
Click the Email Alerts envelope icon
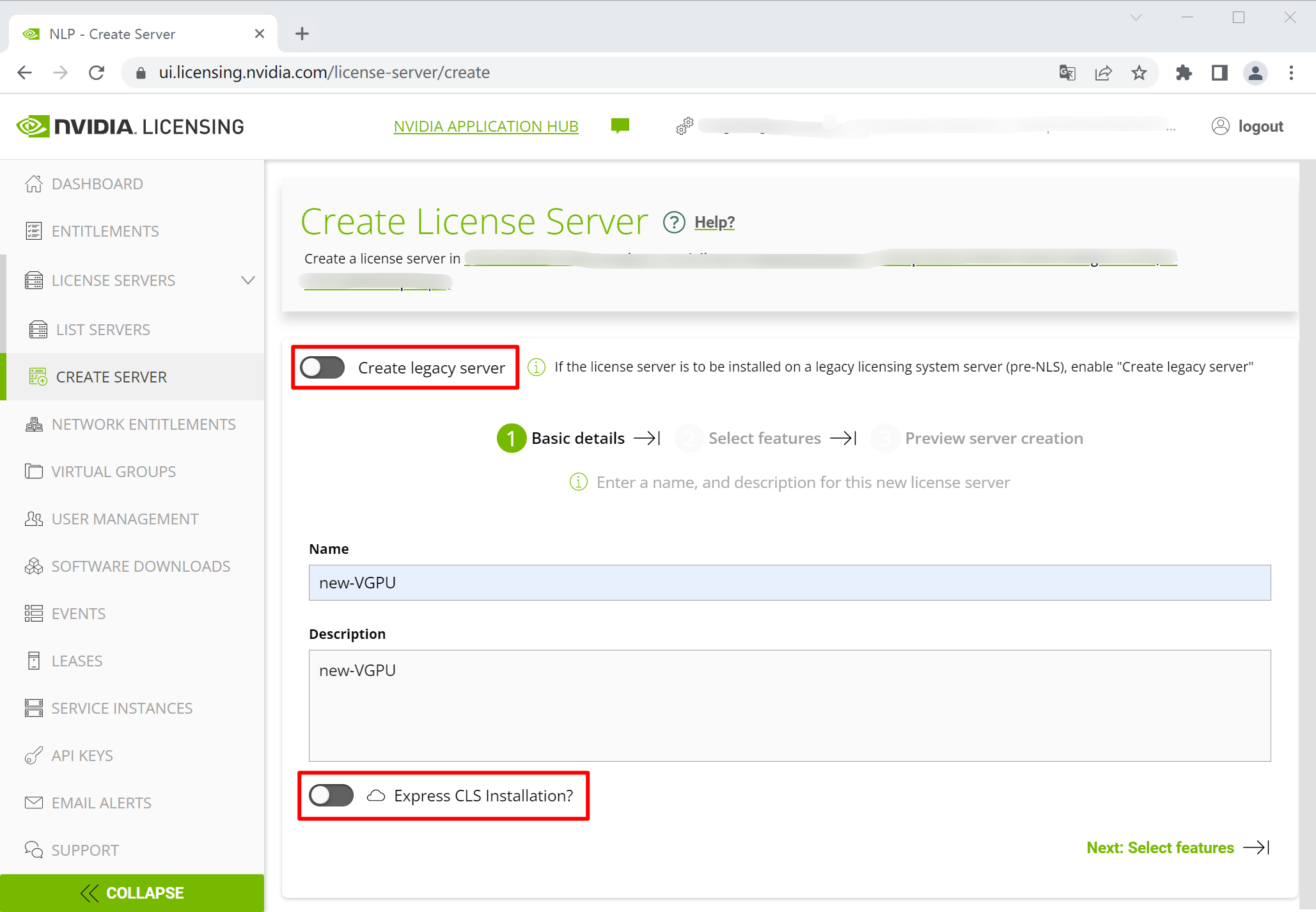[x=34, y=803]
